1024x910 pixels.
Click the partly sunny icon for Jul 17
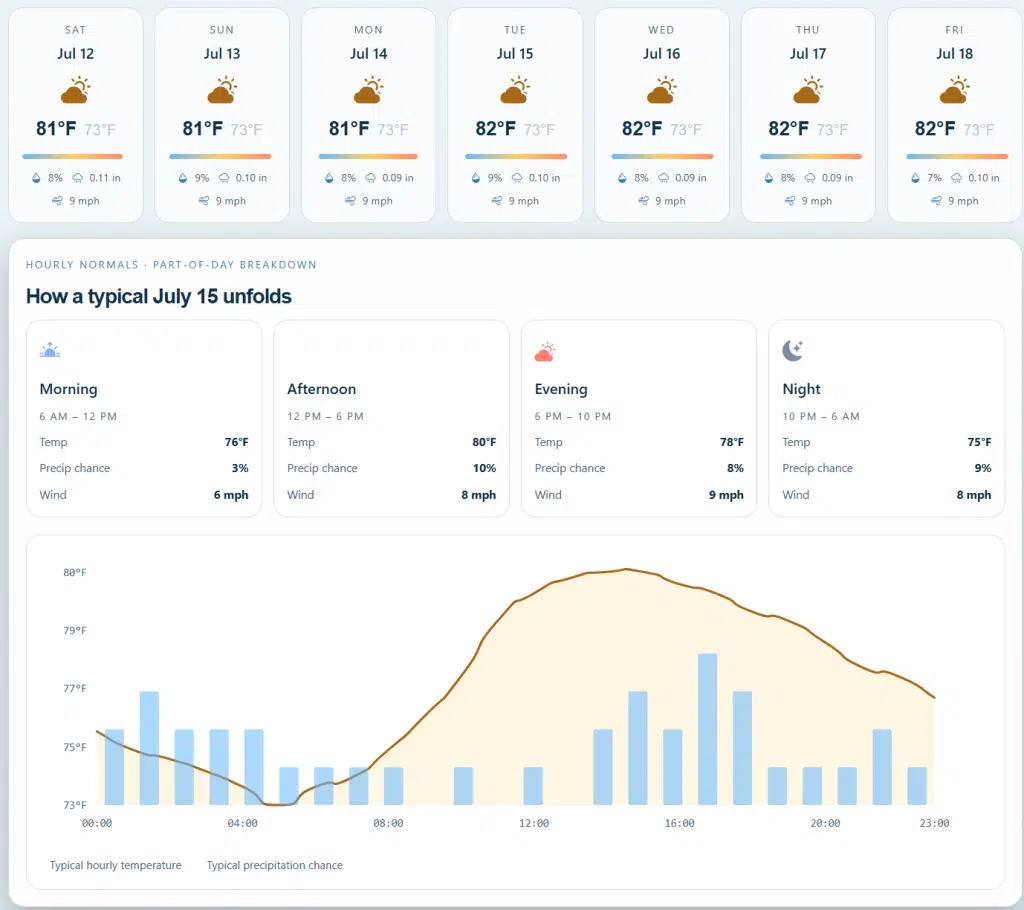(808, 89)
